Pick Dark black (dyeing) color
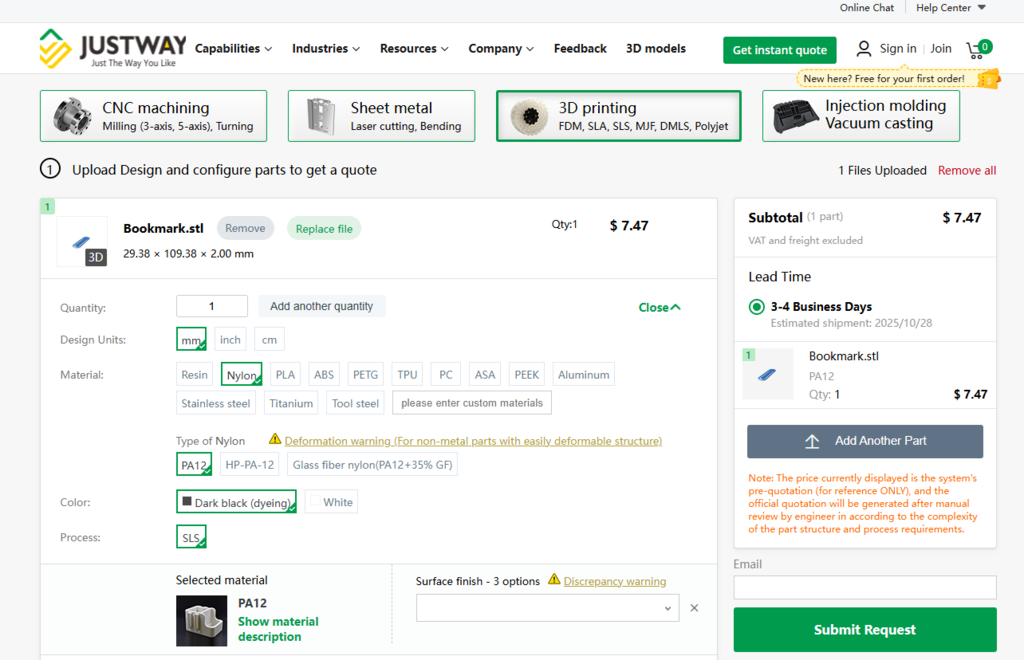1024x660 pixels. click(236, 502)
